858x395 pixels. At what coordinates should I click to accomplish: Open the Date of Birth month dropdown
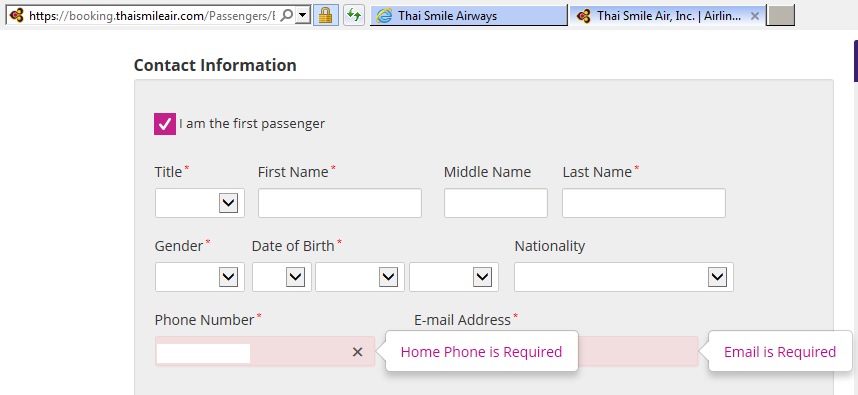[360, 277]
